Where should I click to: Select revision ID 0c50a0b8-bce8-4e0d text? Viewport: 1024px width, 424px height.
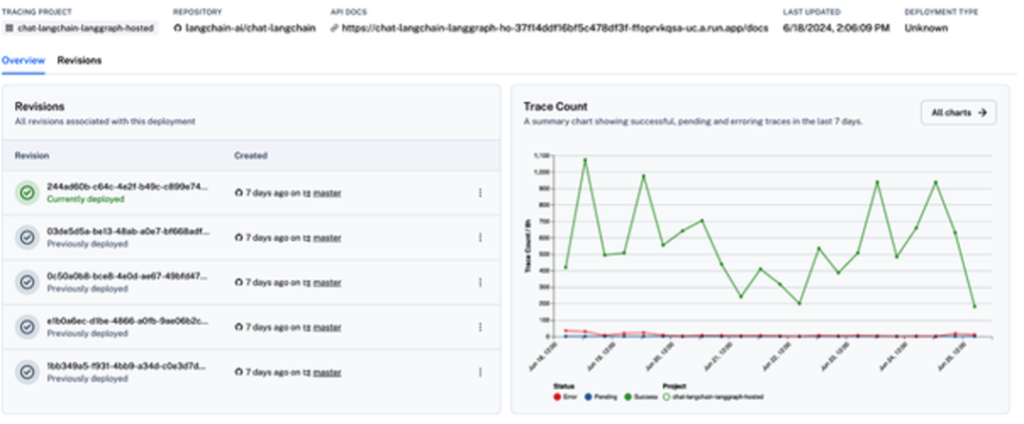127,276
